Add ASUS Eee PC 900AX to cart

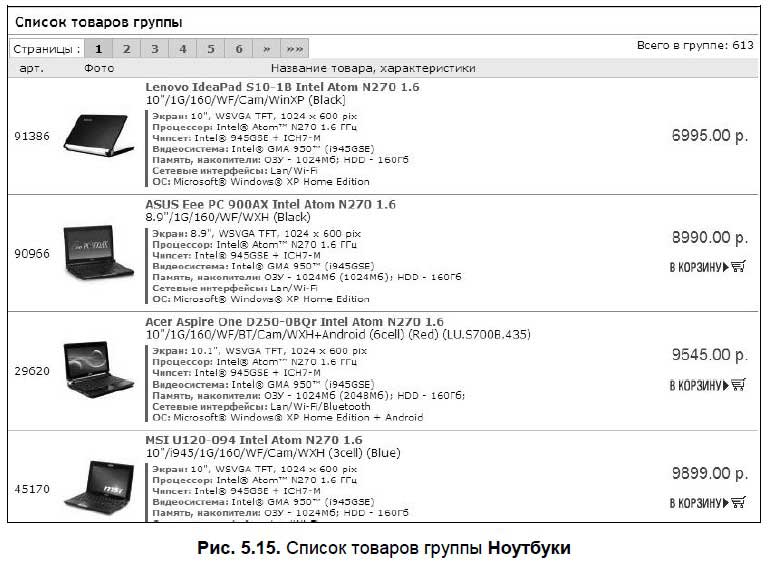click(x=708, y=267)
